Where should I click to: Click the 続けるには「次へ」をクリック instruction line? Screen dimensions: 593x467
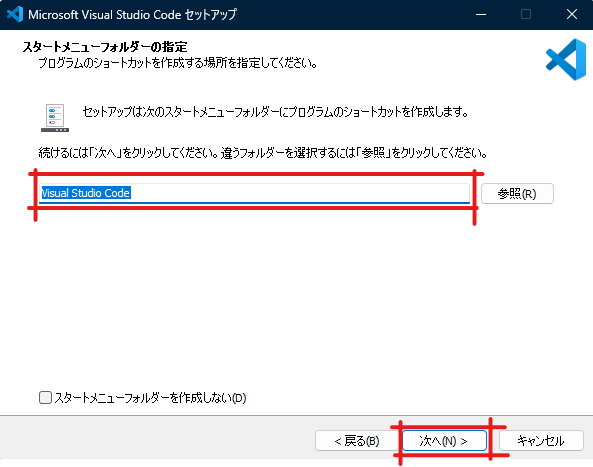pos(263,153)
